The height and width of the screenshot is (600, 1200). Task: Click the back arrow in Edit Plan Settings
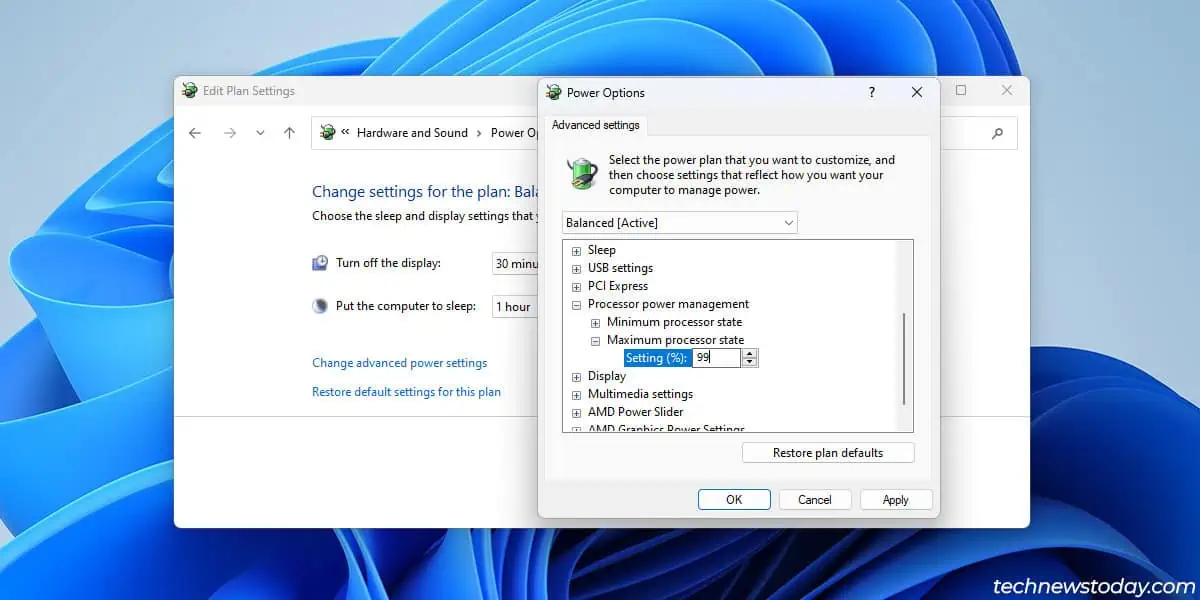pyautogui.click(x=195, y=133)
